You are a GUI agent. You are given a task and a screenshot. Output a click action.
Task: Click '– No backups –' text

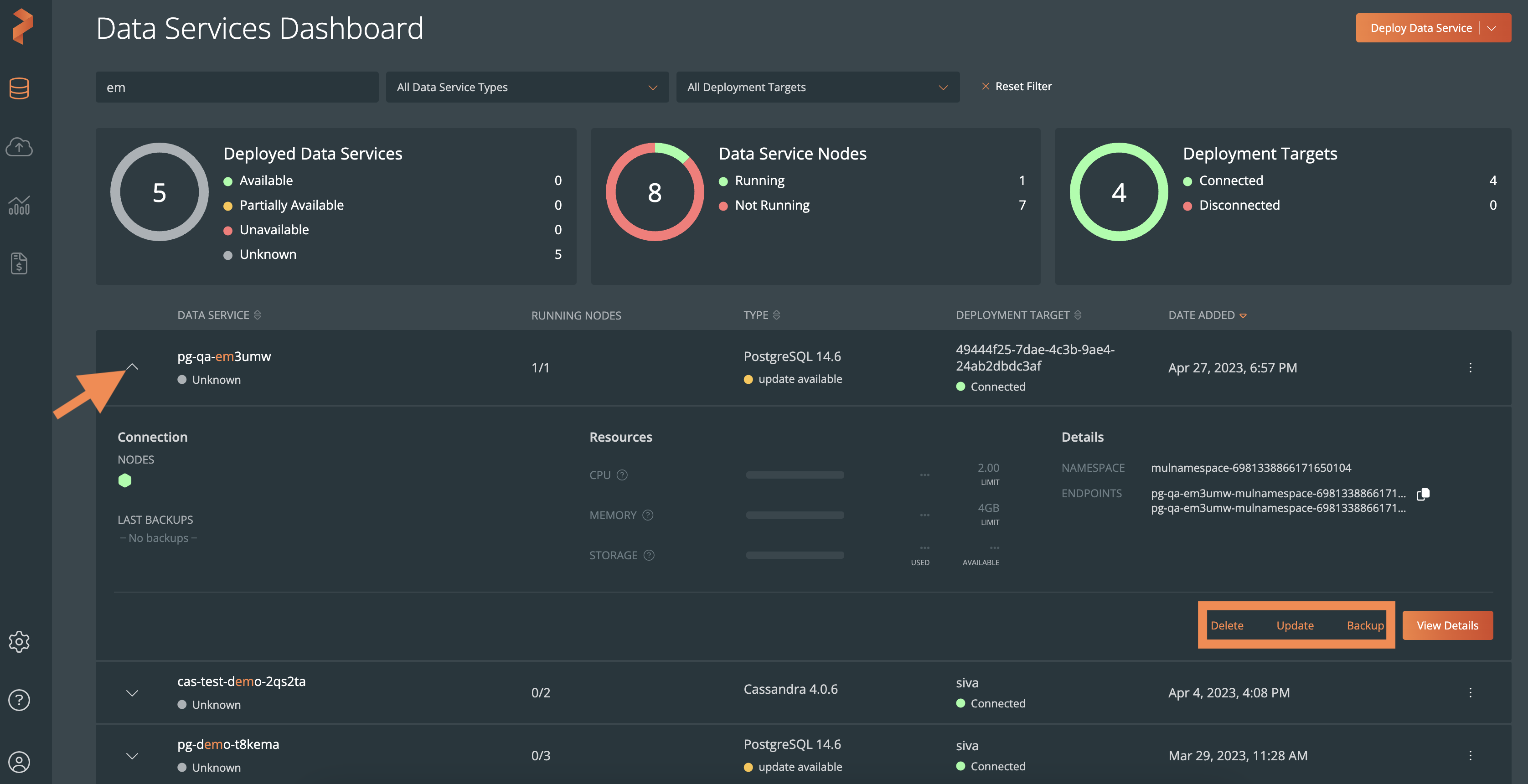click(x=158, y=538)
